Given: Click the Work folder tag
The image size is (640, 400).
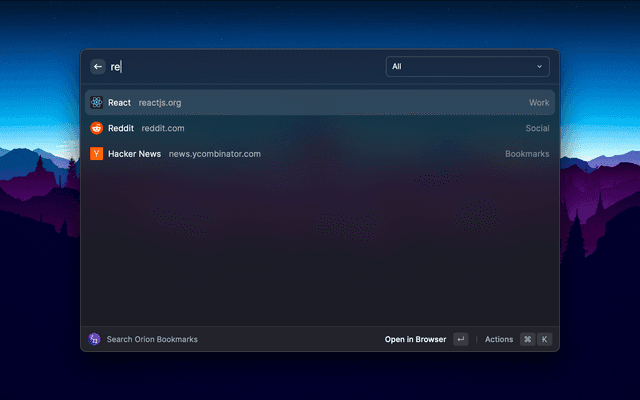Looking at the screenshot, I should 539,103.
